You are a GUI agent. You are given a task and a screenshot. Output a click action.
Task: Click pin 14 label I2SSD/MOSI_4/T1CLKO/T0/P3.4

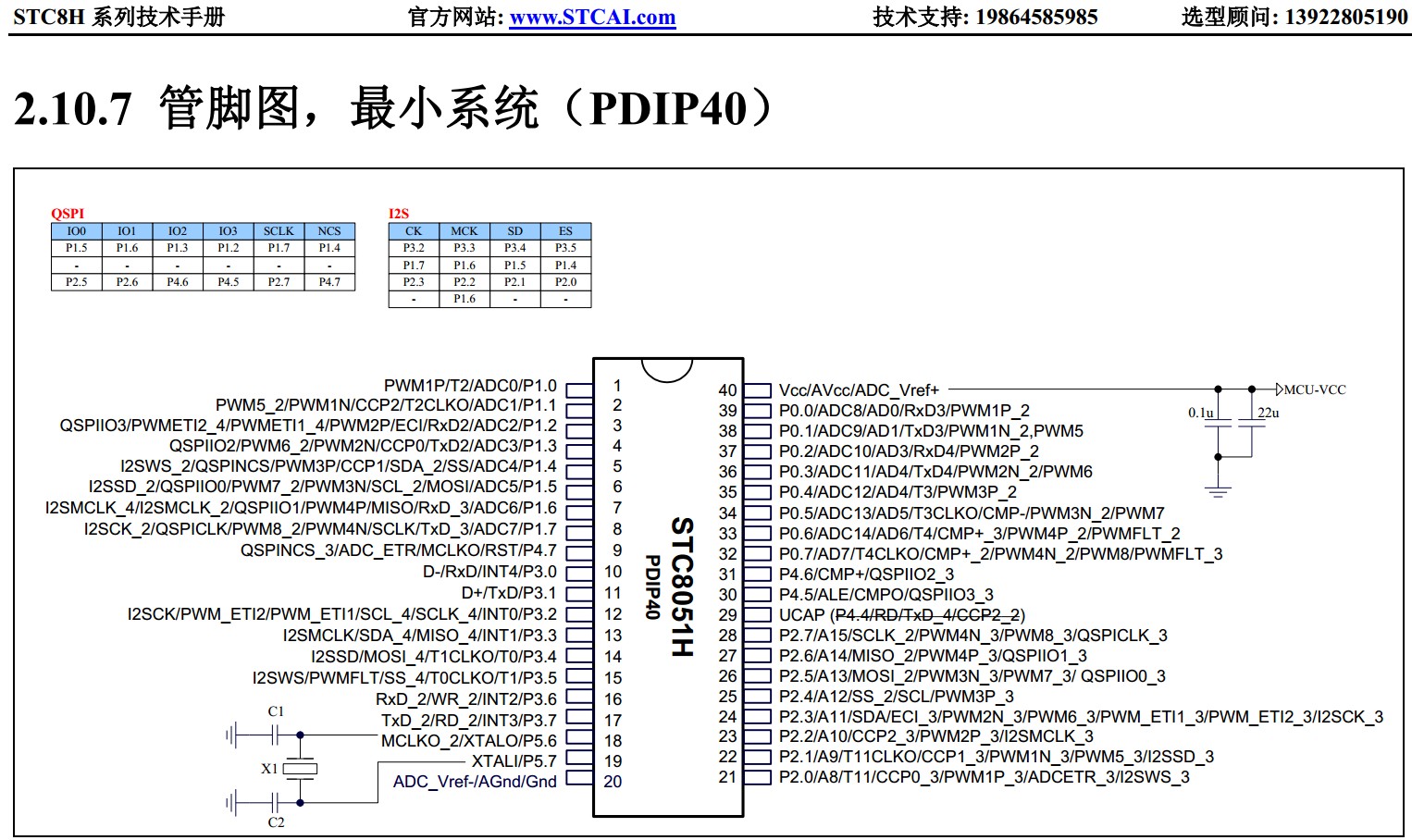(433, 657)
